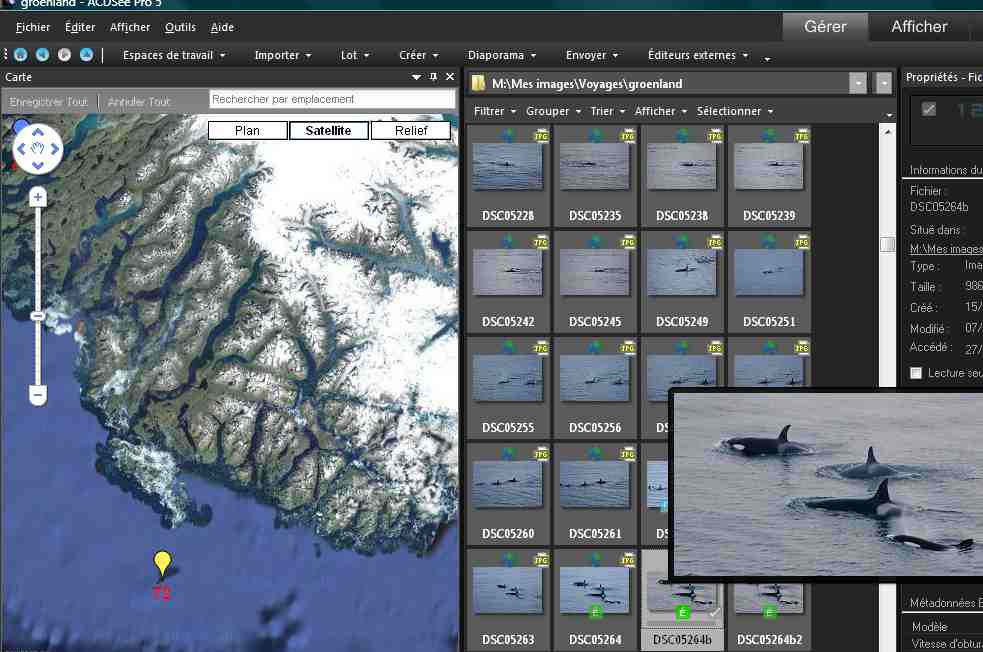The height and width of the screenshot is (652, 983).
Task: Open the Lot dropdown
Action: 355,55
